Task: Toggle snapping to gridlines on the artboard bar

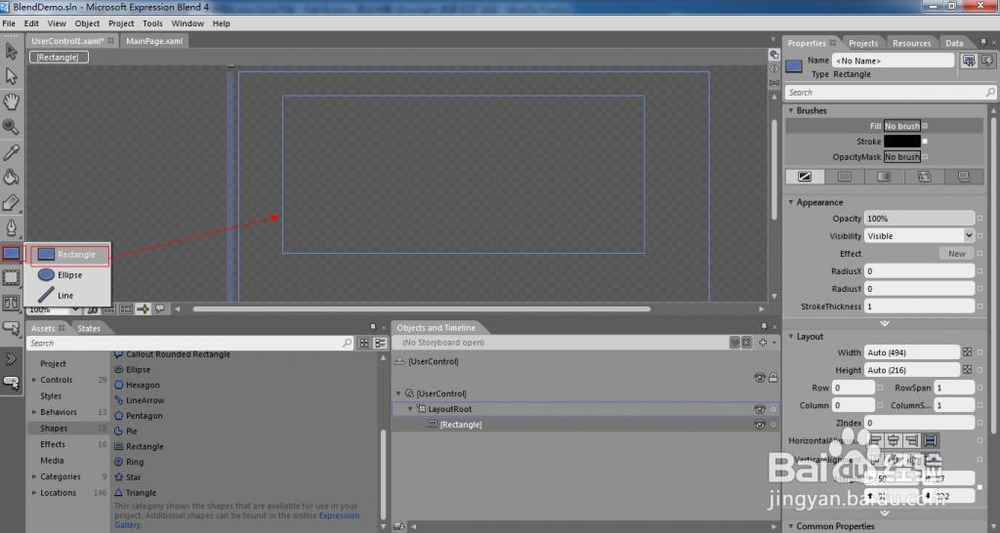Action: coord(126,310)
